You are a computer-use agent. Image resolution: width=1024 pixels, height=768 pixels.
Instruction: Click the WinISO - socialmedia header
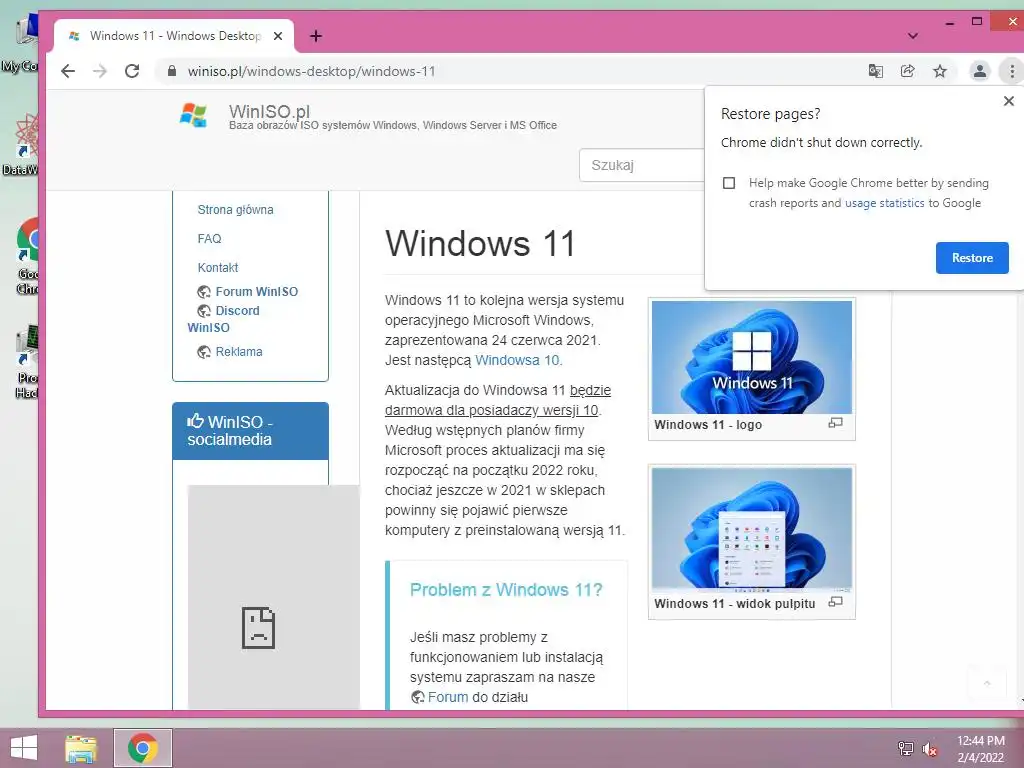click(250, 431)
